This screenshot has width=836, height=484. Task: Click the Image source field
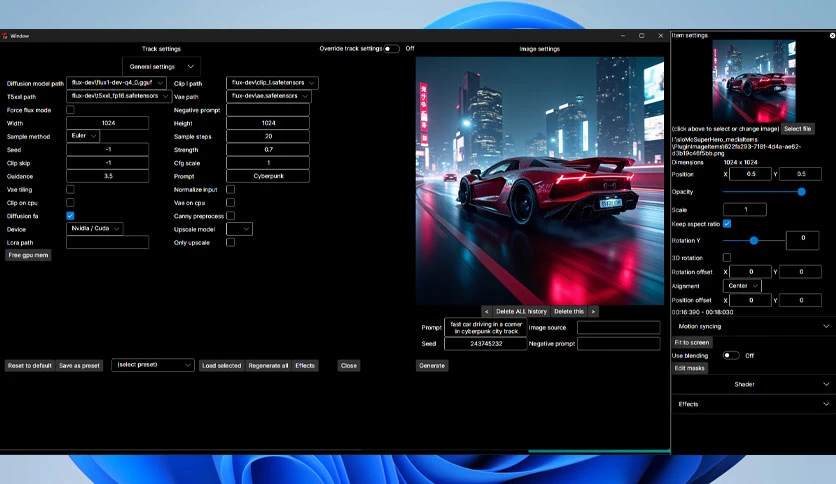[618, 327]
